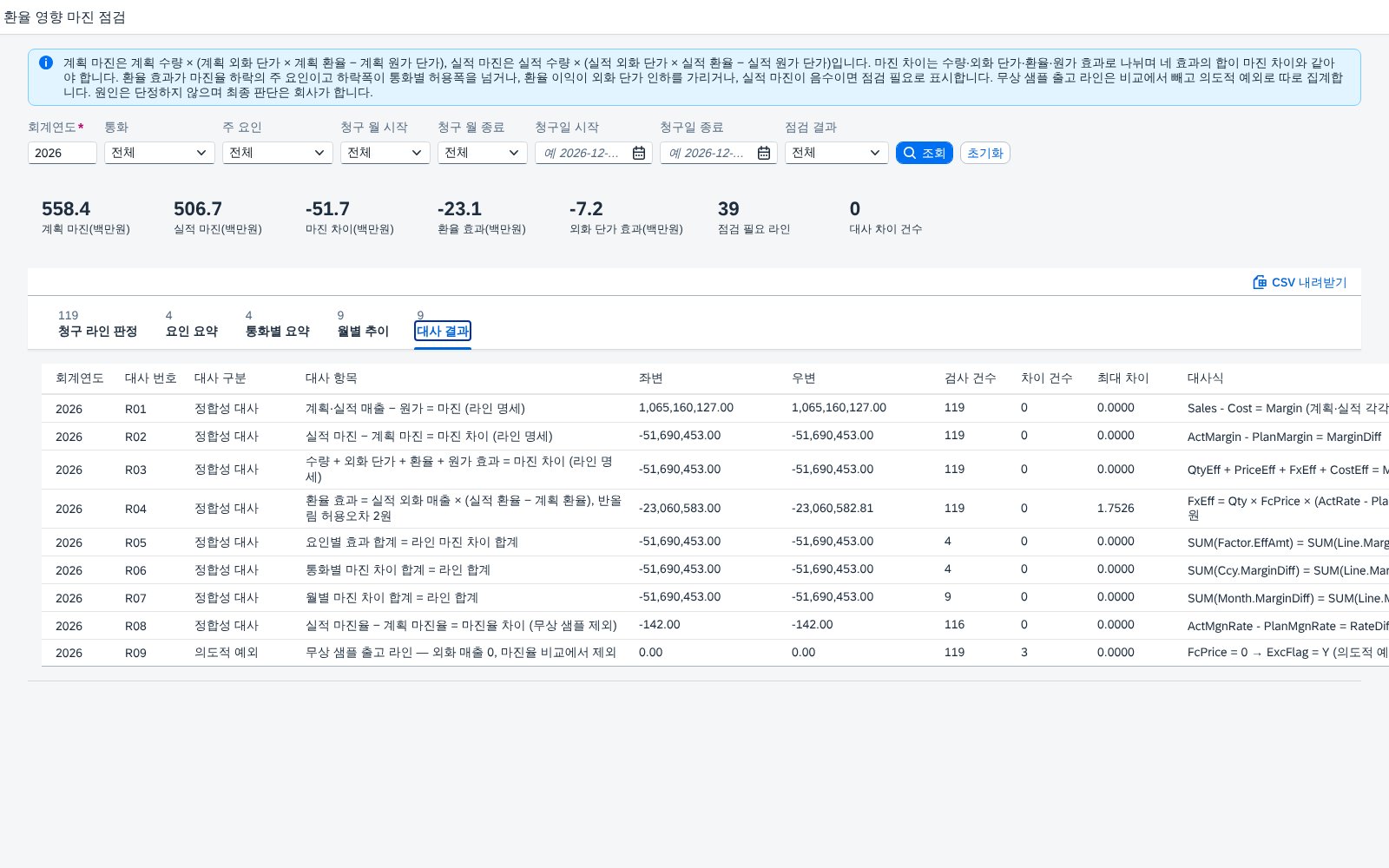The image size is (1389, 868).
Task: Click the -23,060,582.81 우변 value
Action: tap(833, 509)
